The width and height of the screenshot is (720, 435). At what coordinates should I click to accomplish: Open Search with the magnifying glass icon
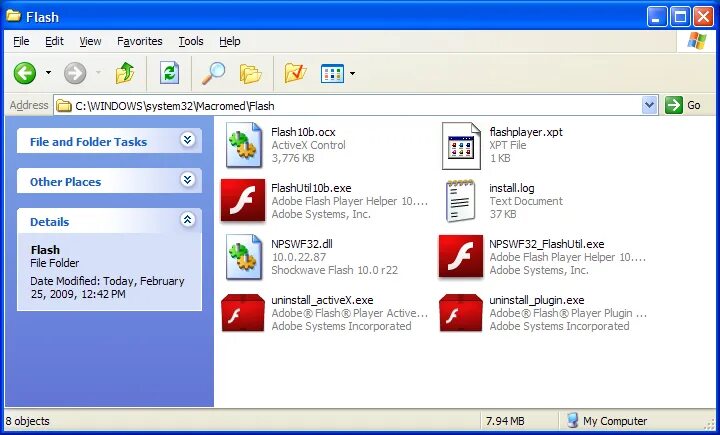(214, 73)
